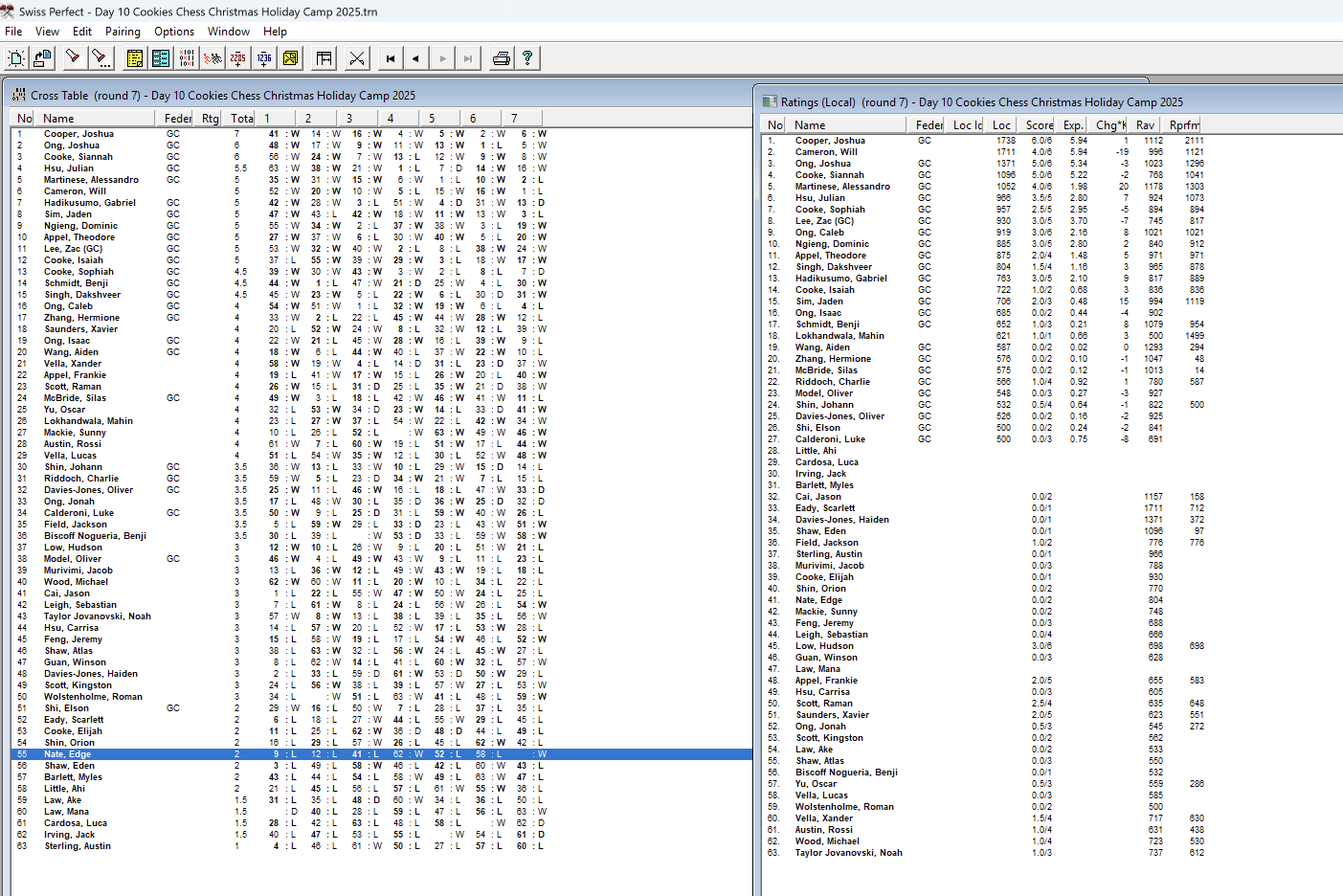Image resolution: width=1343 pixels, height=896 pixels.
Task: Open the Edit menu
Action: click(82, 32)
